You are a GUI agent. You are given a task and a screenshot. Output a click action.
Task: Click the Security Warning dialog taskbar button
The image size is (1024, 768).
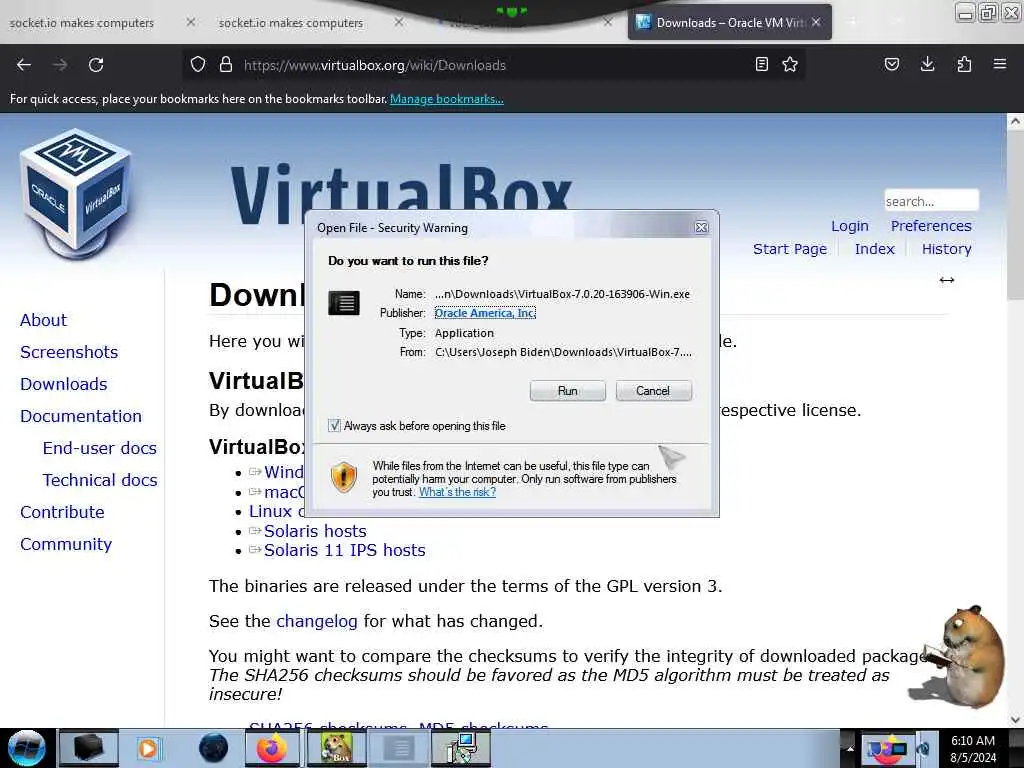[399, 748]
